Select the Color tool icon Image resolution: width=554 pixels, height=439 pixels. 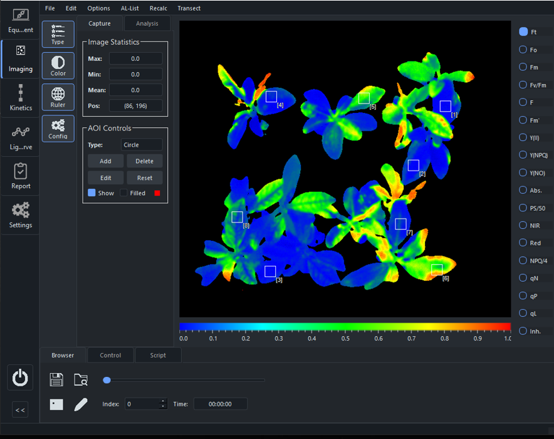[58, 65]
